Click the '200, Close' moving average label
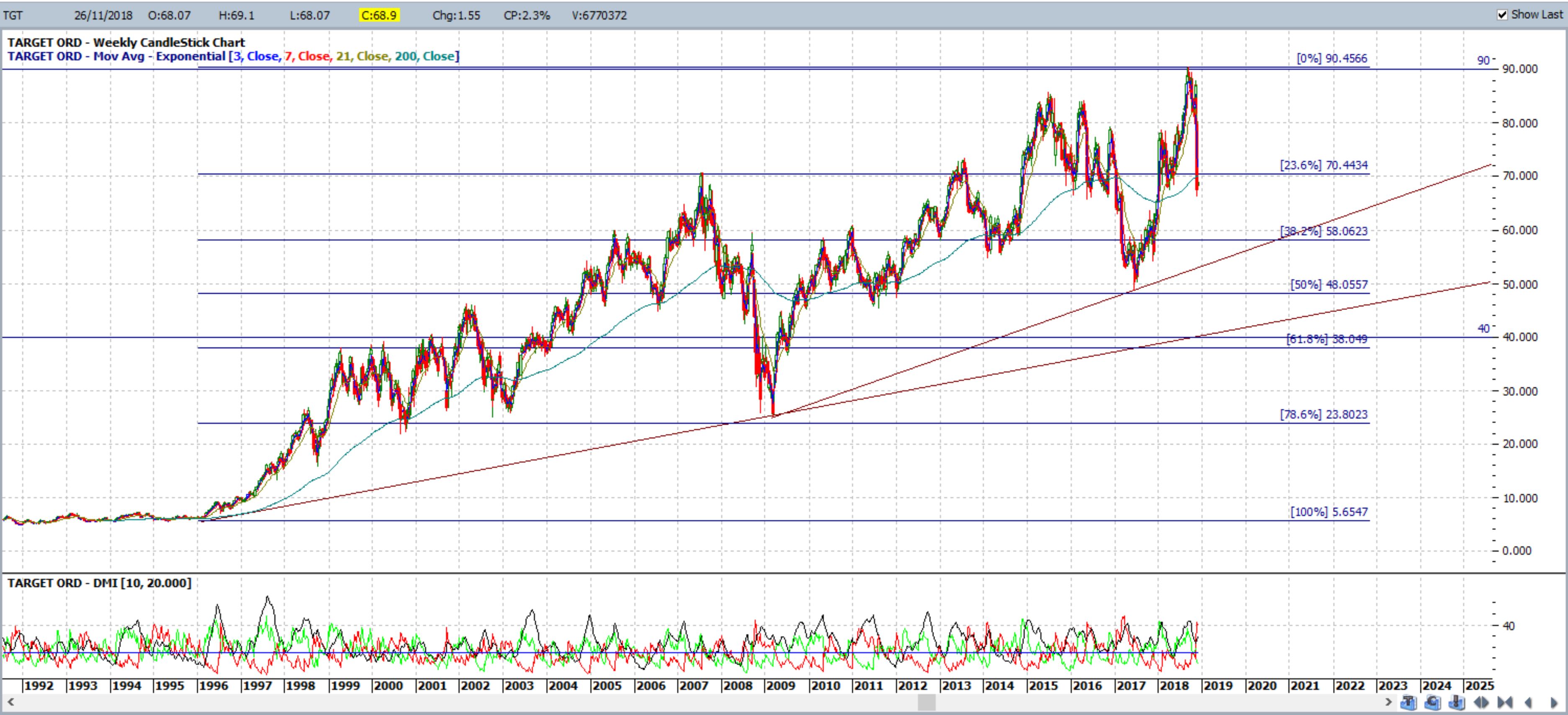 pos(425,56)
